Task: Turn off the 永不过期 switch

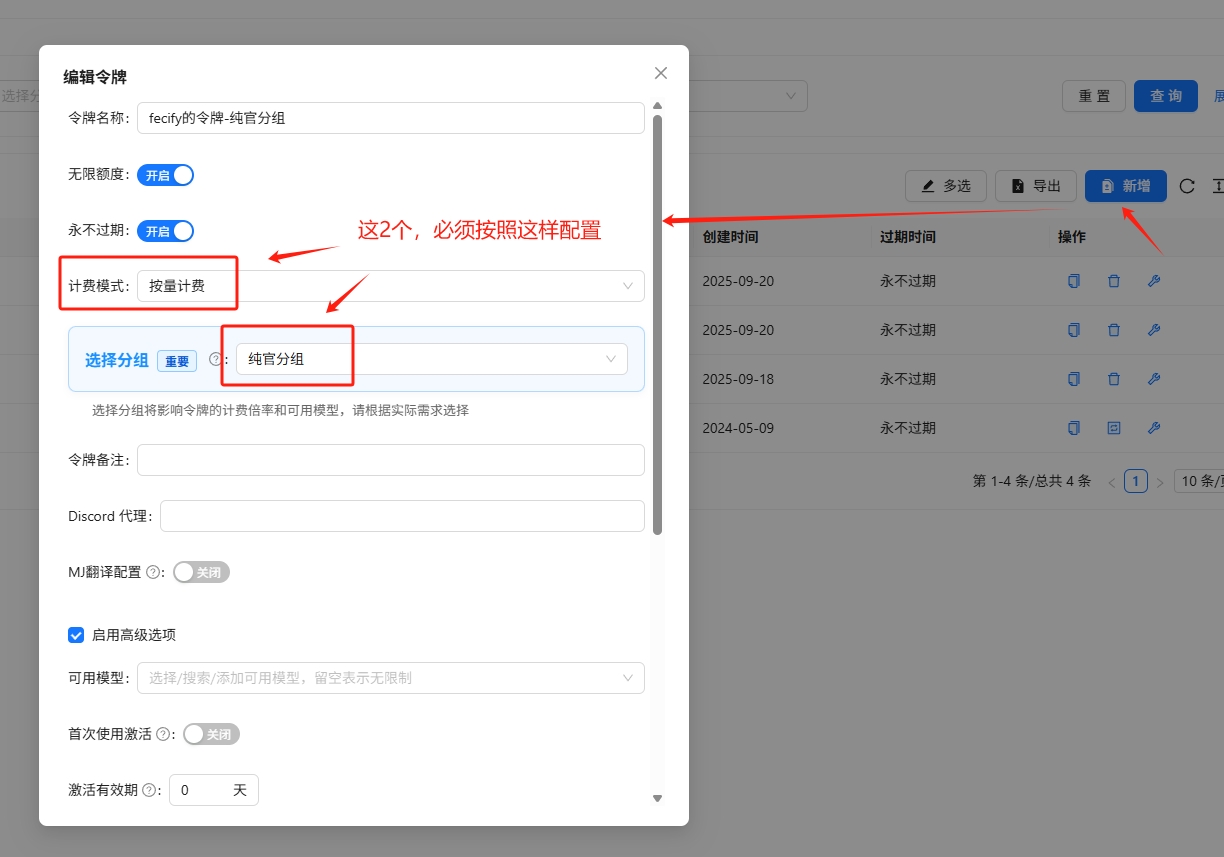Action: (x=165, y=231)
